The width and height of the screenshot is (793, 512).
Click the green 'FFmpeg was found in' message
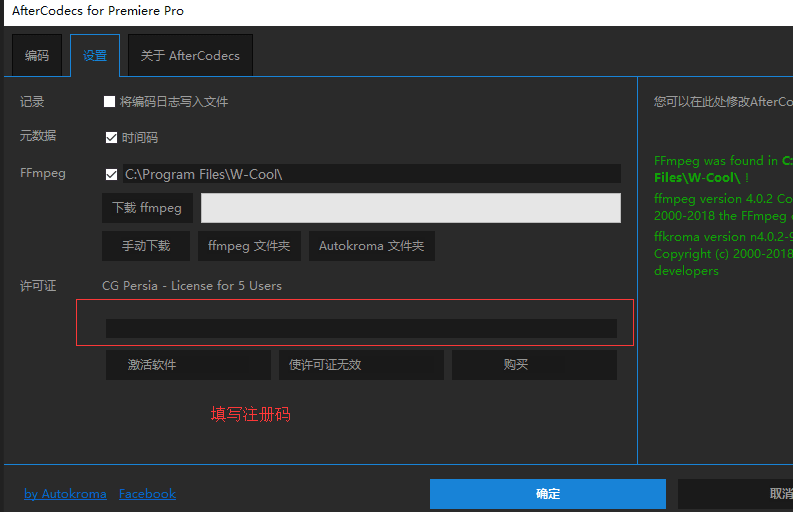coord(723,169)
